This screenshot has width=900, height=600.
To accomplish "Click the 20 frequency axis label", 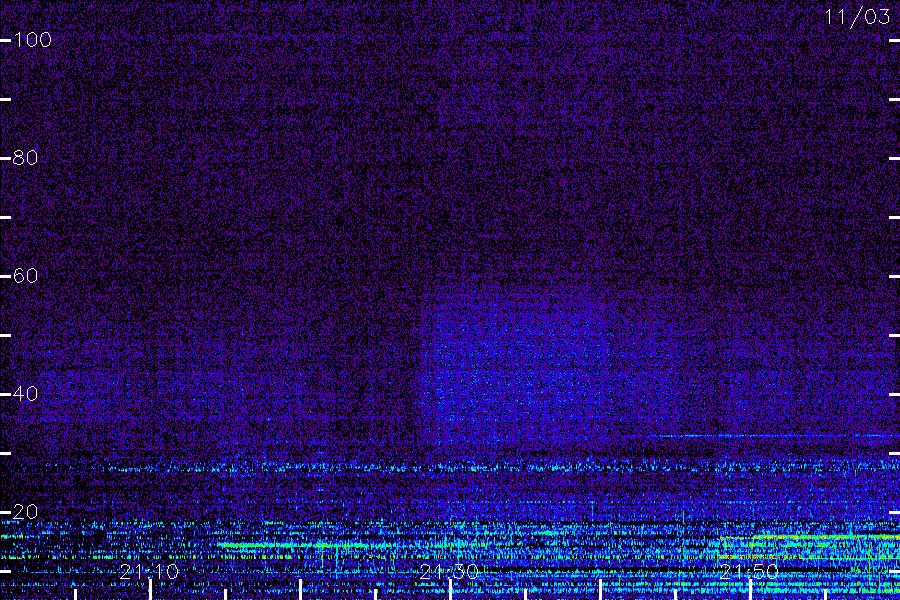I will point(25,512).
